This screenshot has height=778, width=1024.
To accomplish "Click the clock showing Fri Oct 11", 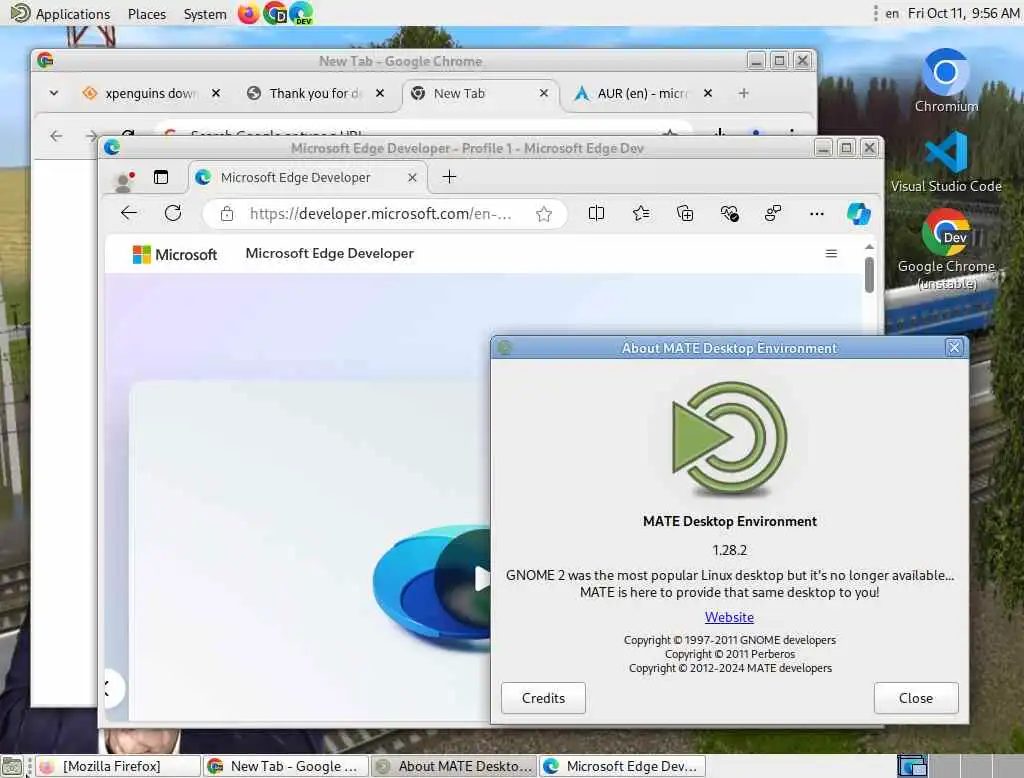I will click(x=963, y=14).
